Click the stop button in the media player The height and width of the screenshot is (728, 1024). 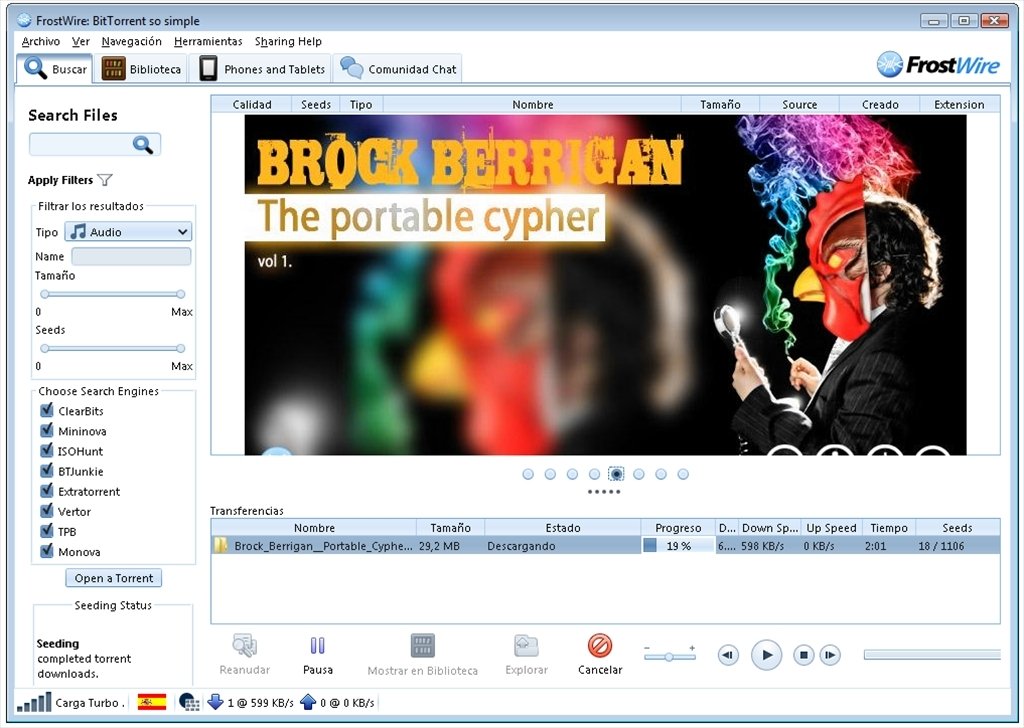804,655
